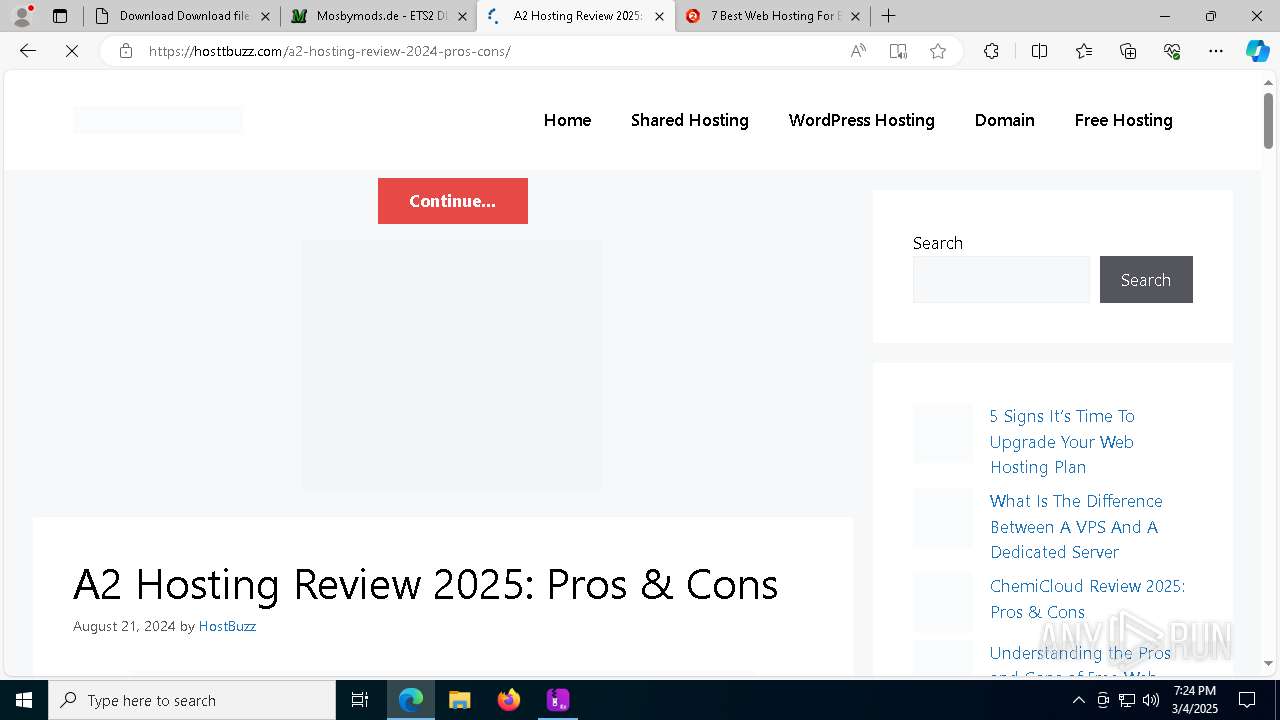The height and width of the screenshot is (720, 1280).
Task: Open 5 Signs It's Time To Upgrade article
Action: (1062, 442)
